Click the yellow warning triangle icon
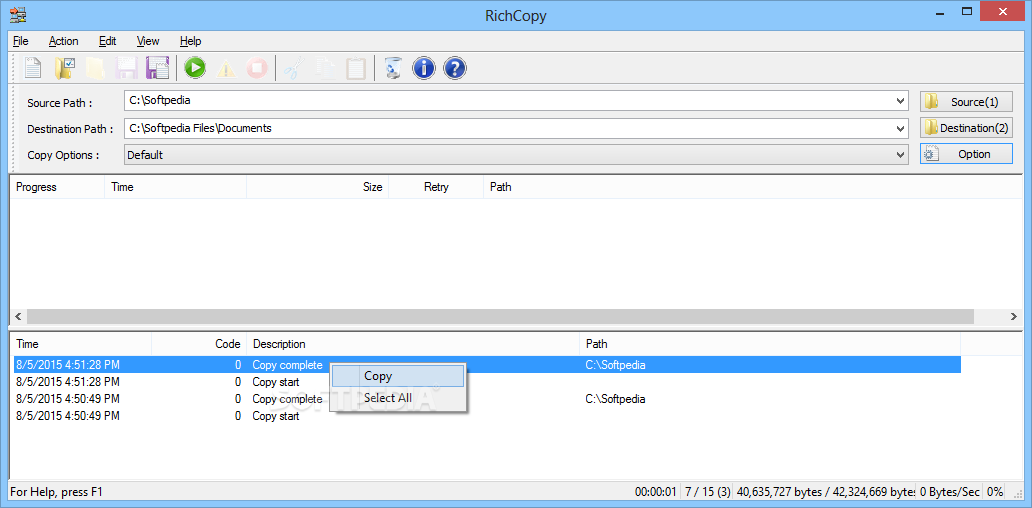The height and width of the screenshot is (508, 1032). [226, 68]
